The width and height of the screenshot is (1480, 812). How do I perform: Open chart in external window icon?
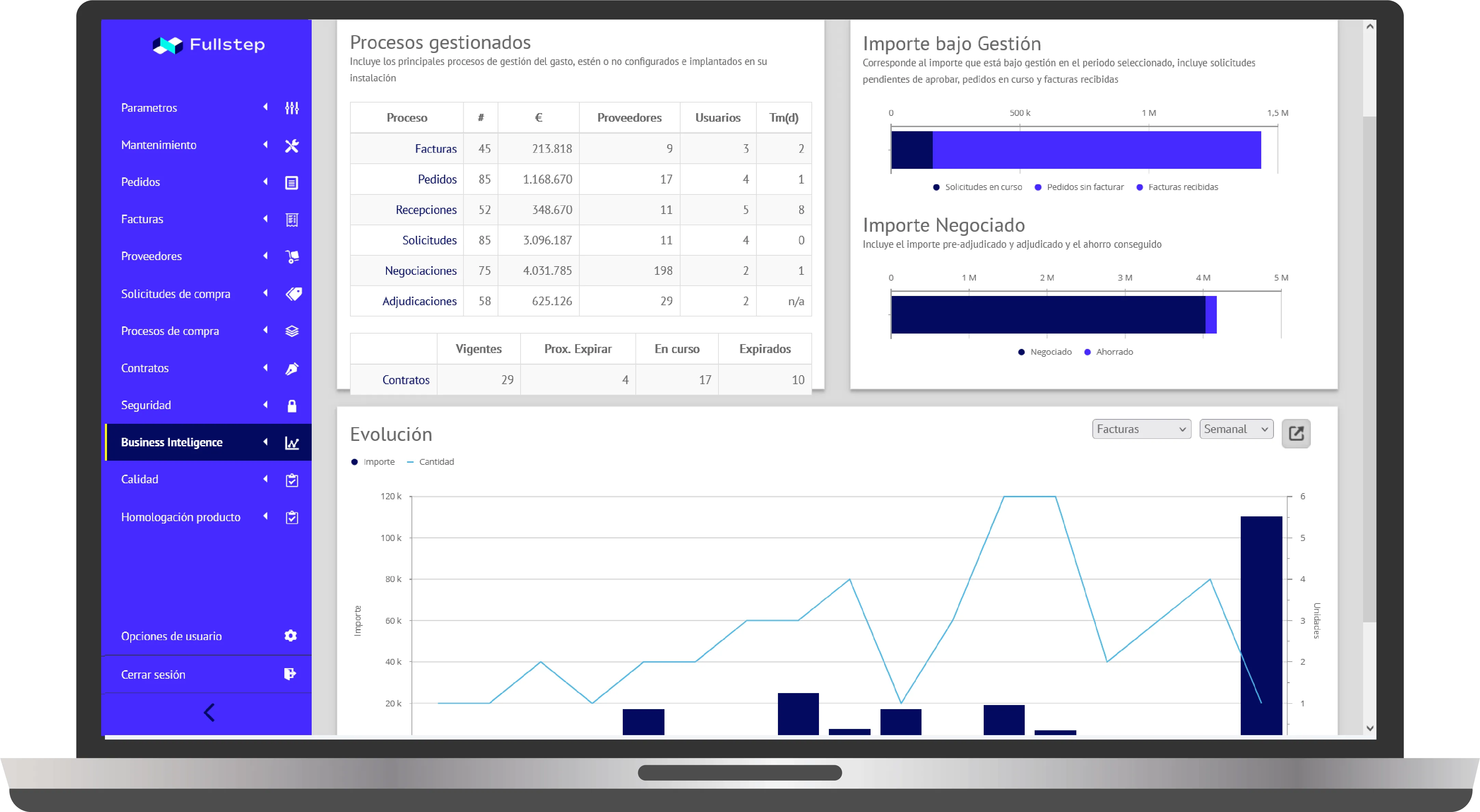point(1295,434)
